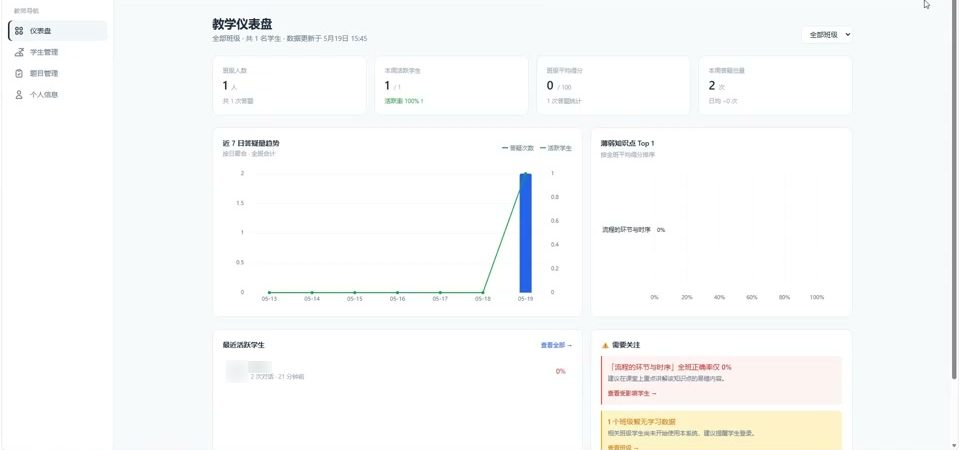Click the 教学仪表盘 page title
This screenshot has height=450, width=960.
click(x=242, y=24)
